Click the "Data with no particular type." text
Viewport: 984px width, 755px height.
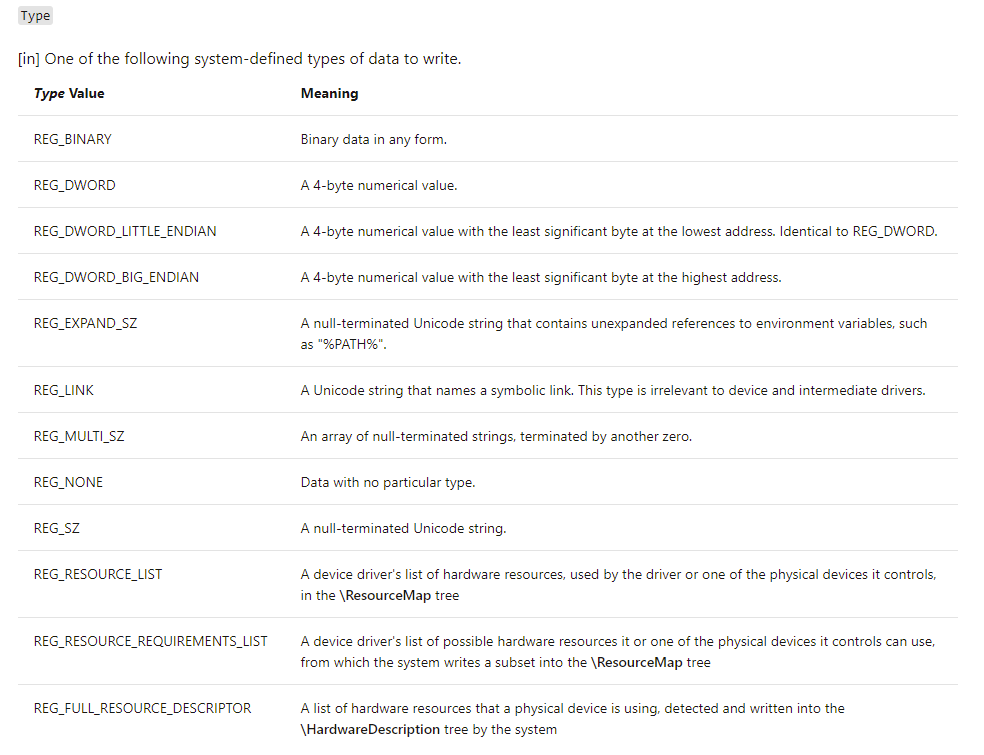[x=388, y=482]
